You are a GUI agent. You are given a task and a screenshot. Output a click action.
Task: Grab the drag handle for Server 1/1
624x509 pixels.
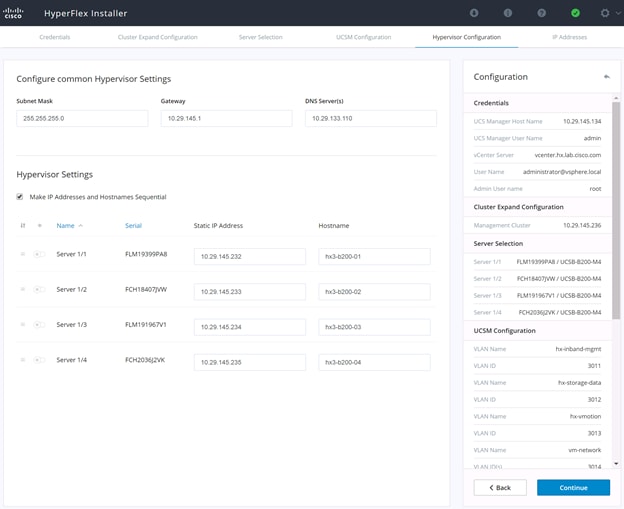pyautogui.click(x=23, y=254)
